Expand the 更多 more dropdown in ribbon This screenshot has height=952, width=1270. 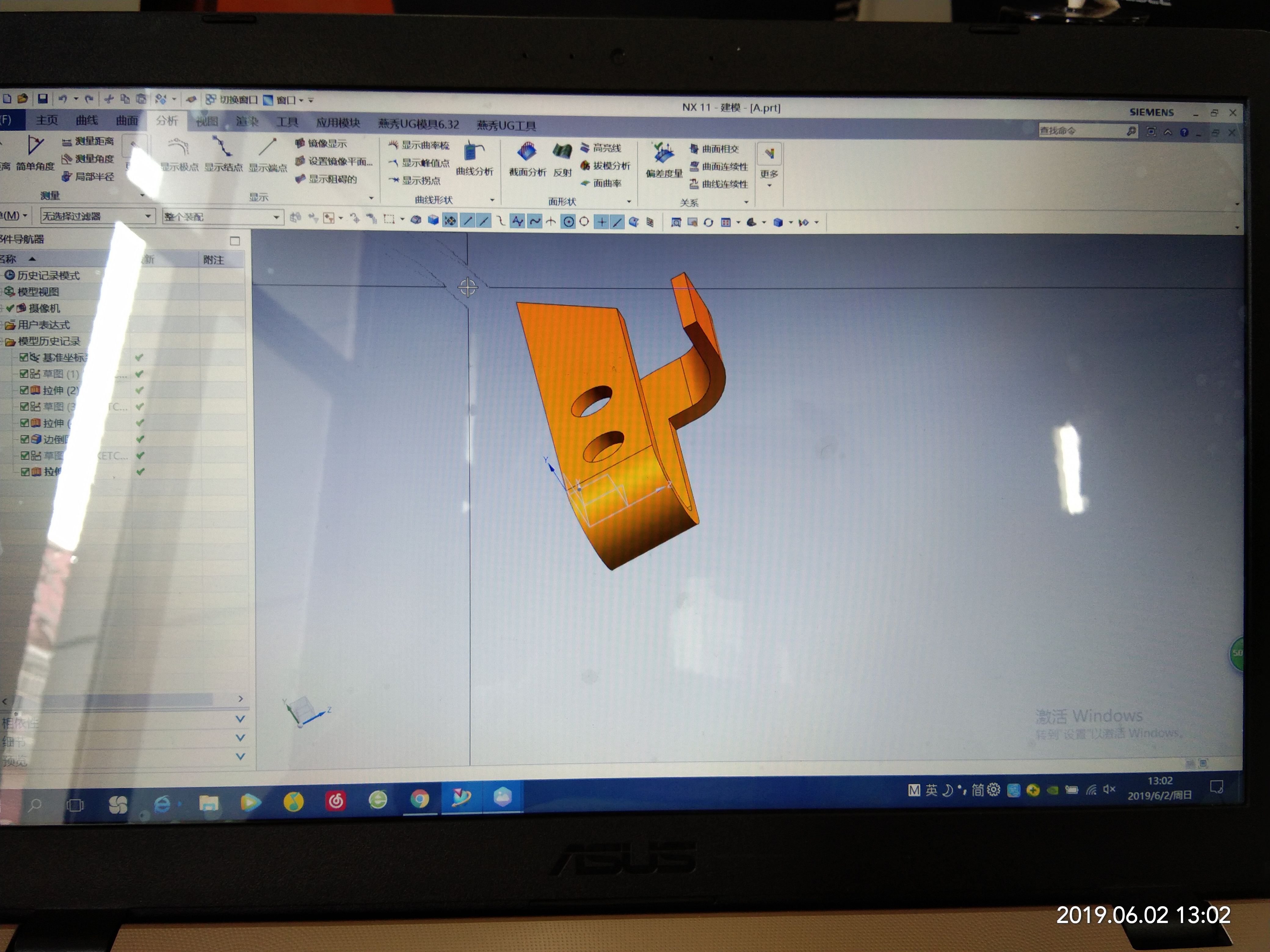769,175
